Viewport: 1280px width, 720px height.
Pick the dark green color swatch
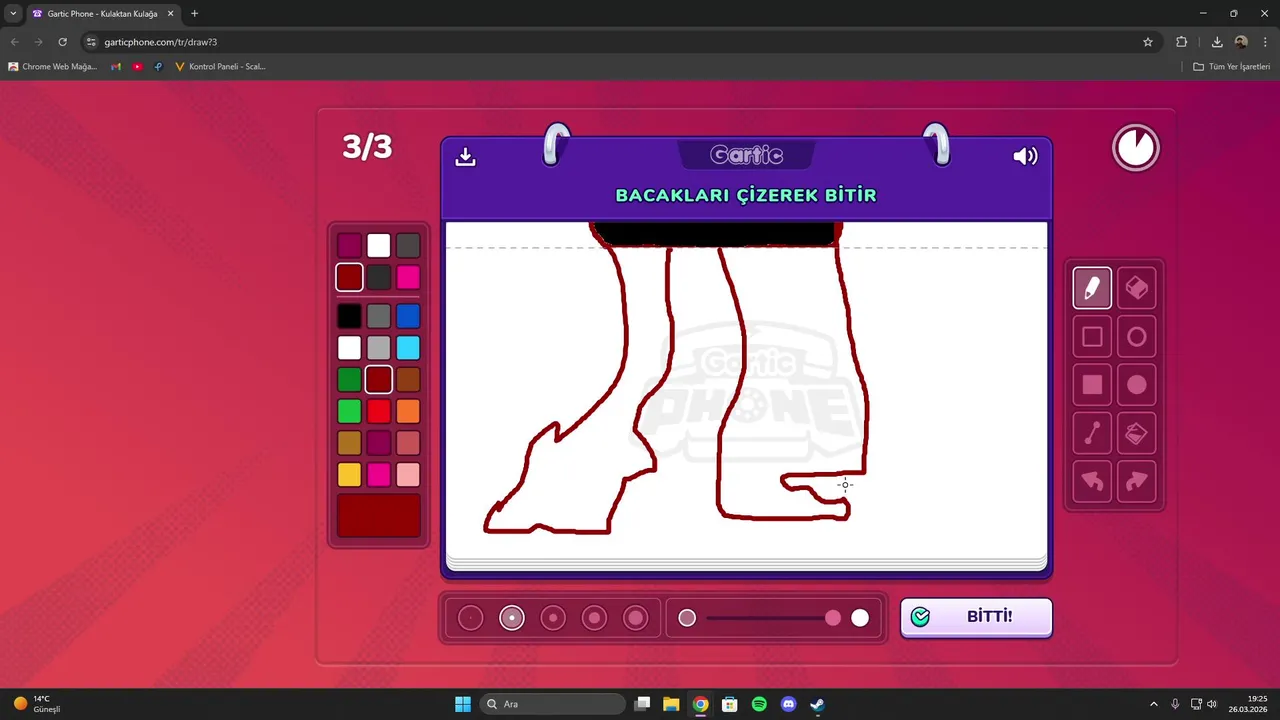[349, 380]
